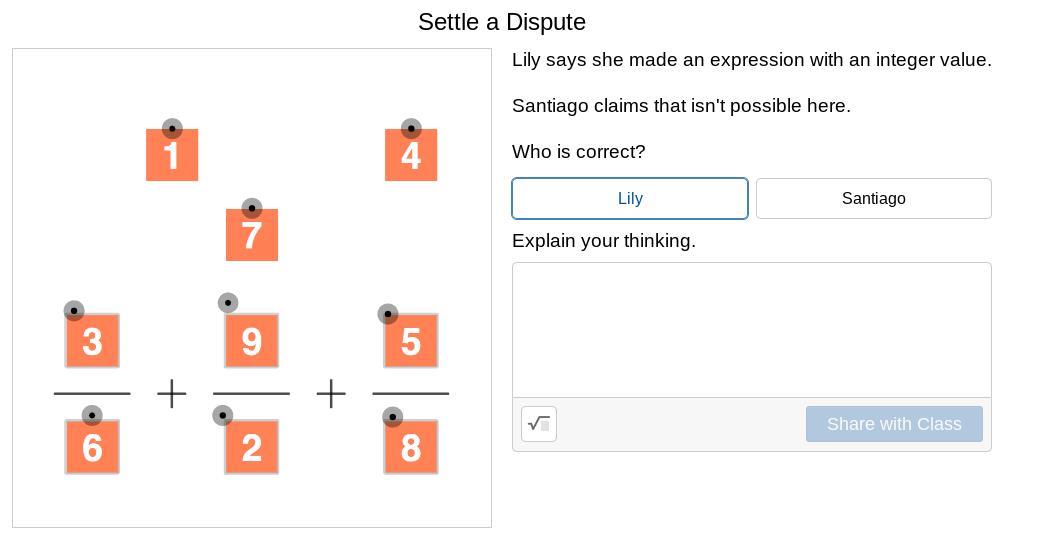1043x553 pixels.
Task: Click the Settle a Dispute title
Action: 502,22
